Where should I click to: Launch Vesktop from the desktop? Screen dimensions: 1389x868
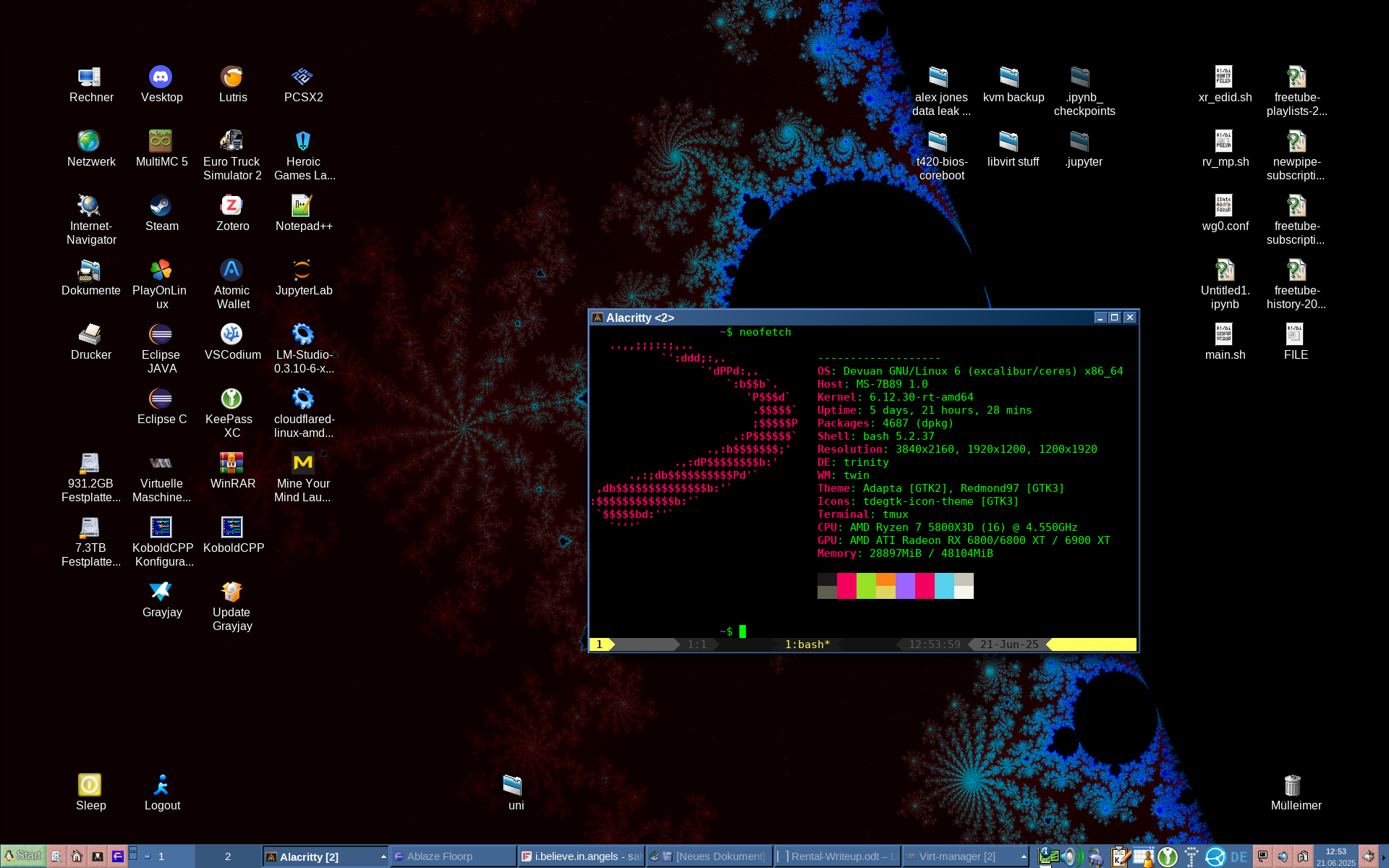pyautogui.click(x=161, y=85)
